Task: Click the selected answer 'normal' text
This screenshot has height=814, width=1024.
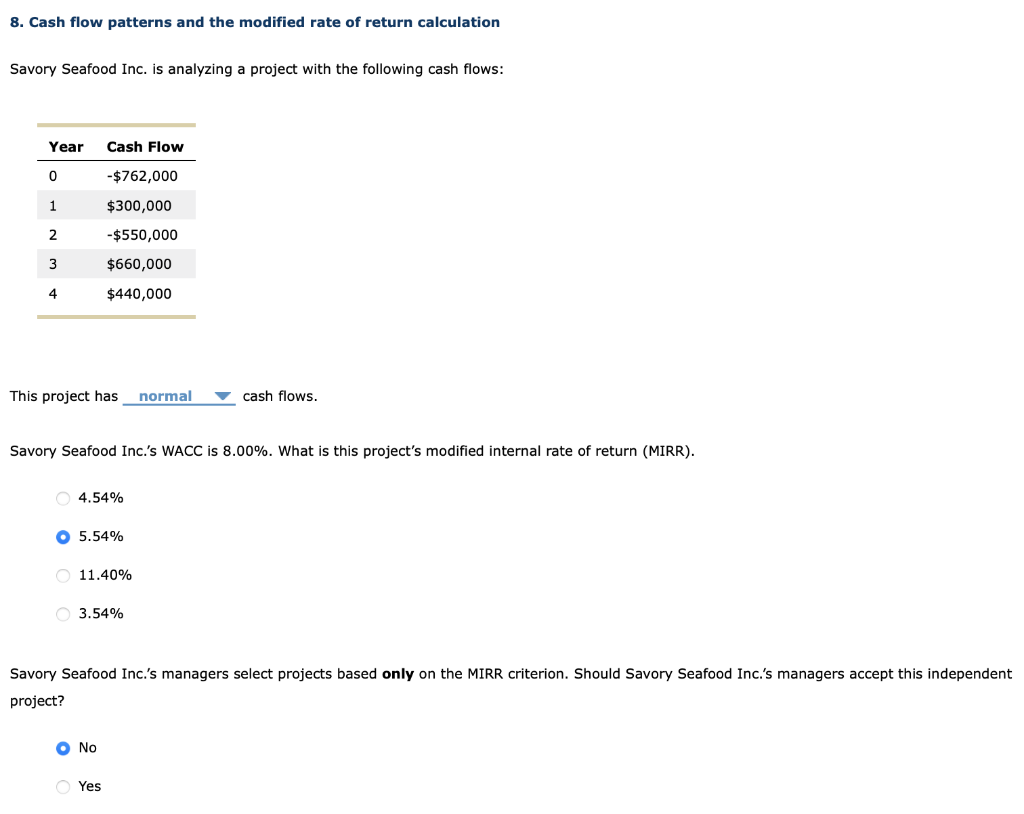Action: pos(163,396)
